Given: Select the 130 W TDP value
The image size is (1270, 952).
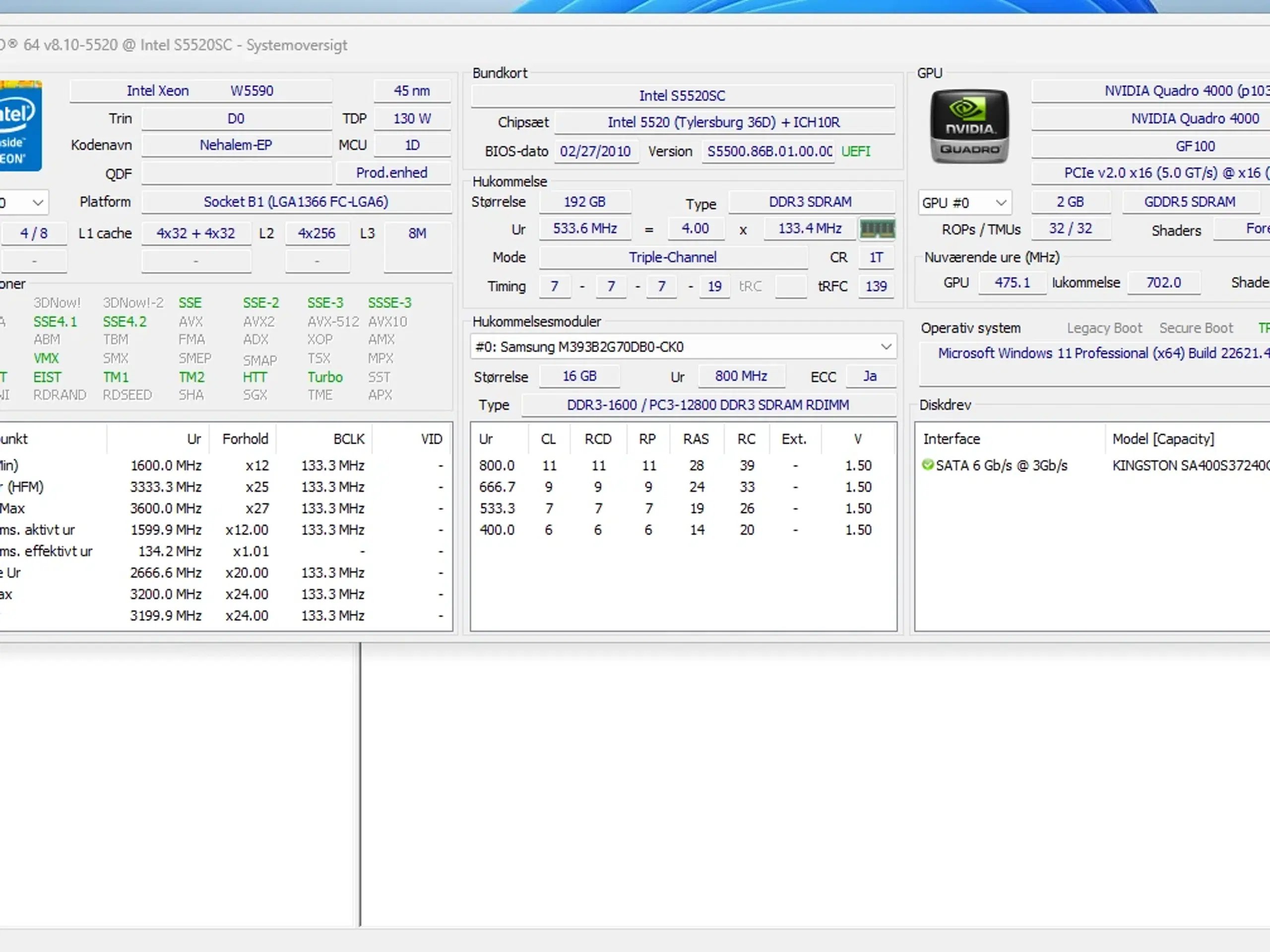Looking at the screenshot, I should tap(412, 118).
